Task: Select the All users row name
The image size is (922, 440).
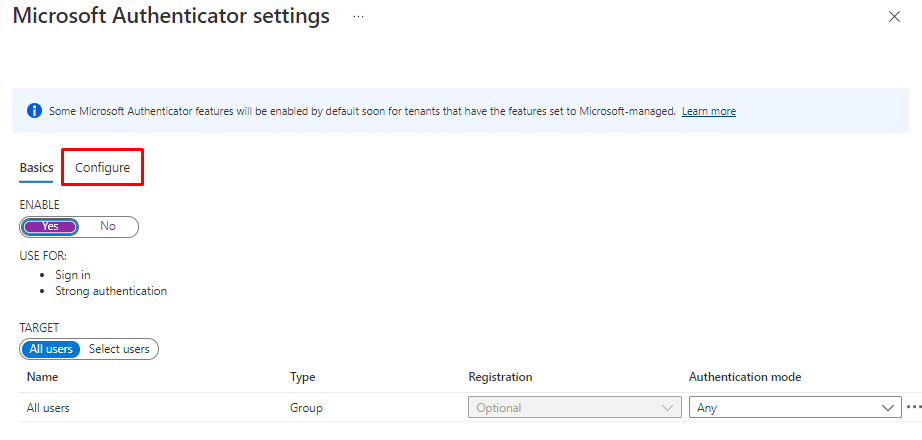Action: pyautogui.click(x=48, y=408)
